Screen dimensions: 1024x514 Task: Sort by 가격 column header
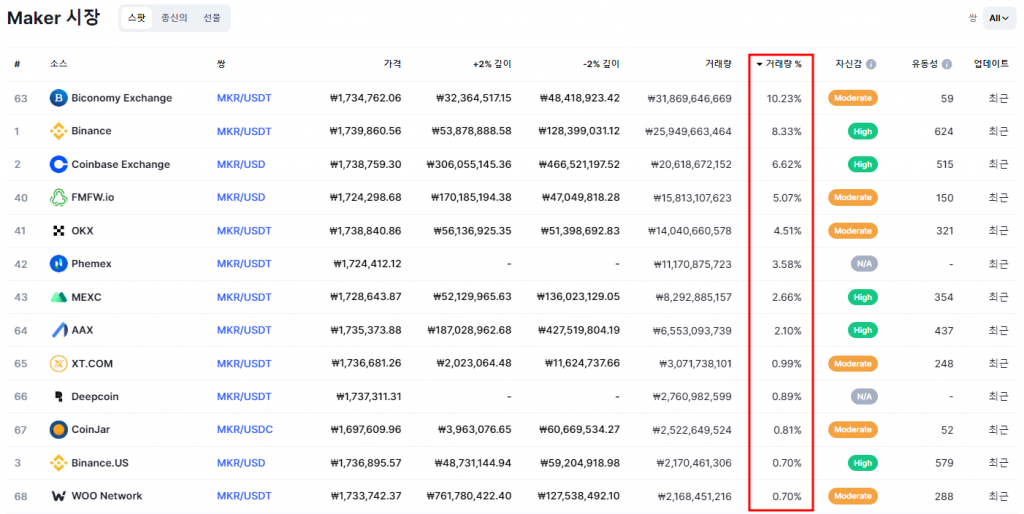coord(392,64)
